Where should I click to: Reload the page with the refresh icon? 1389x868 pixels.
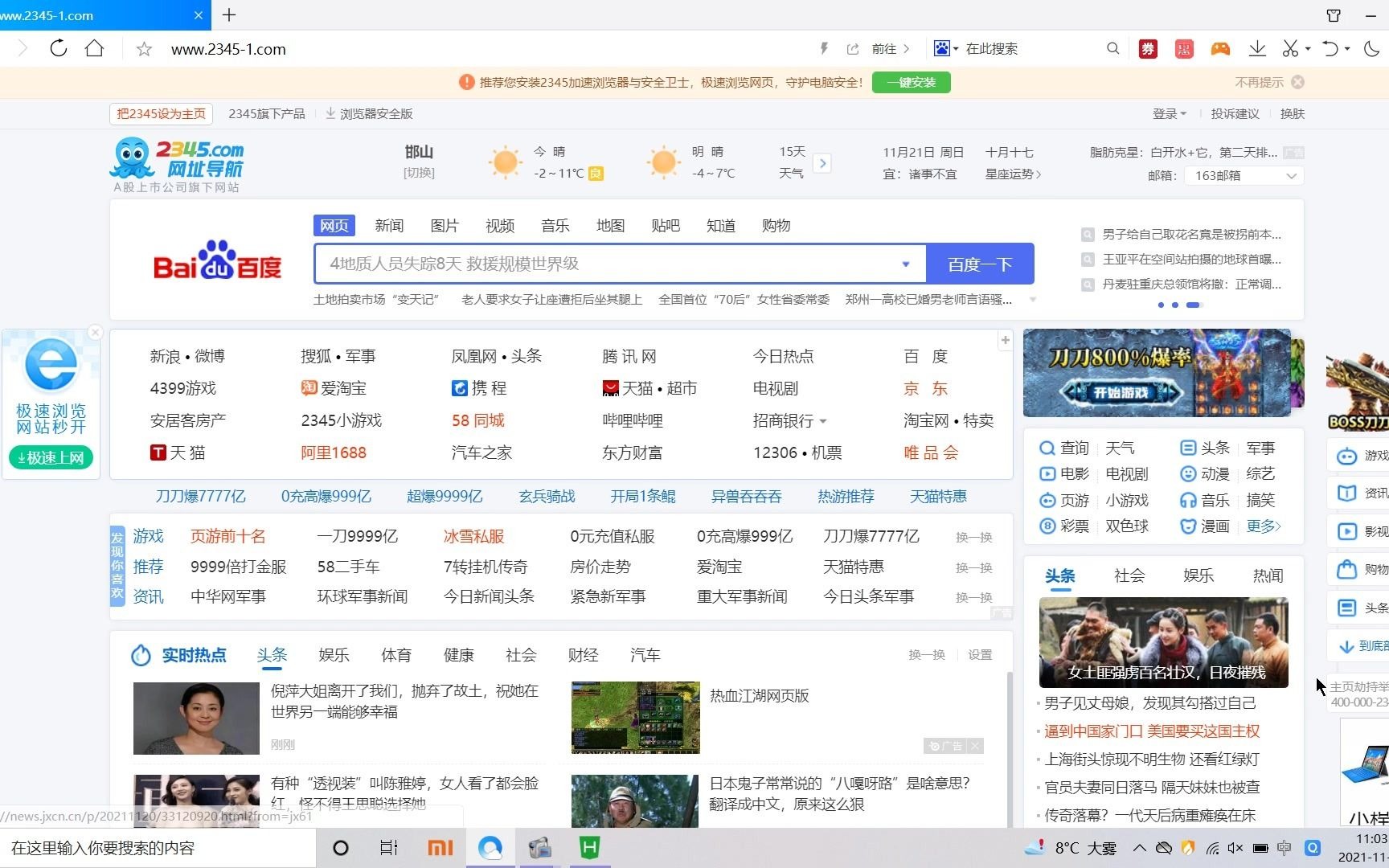[59, 48]
